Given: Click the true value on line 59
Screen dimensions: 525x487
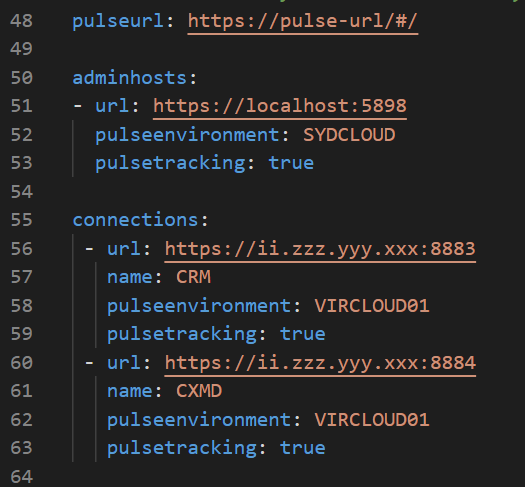Looking at the screenshot, I should 303,334.
